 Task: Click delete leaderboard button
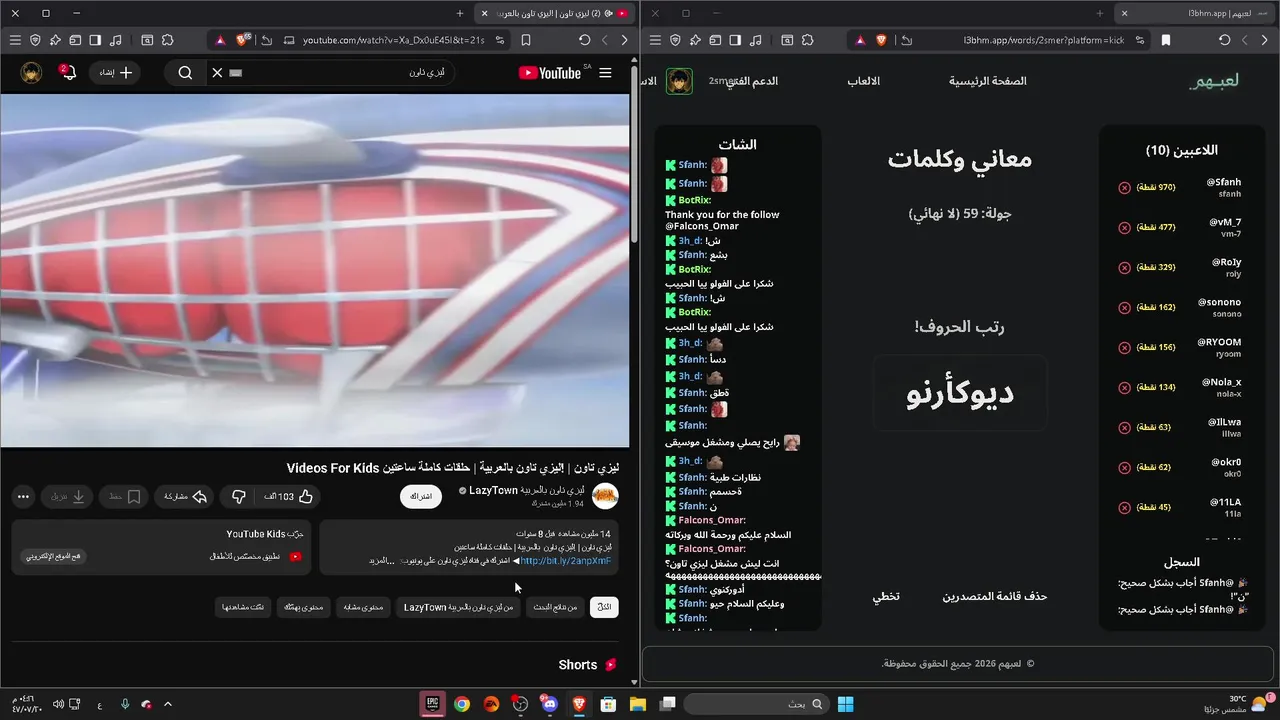994,596
